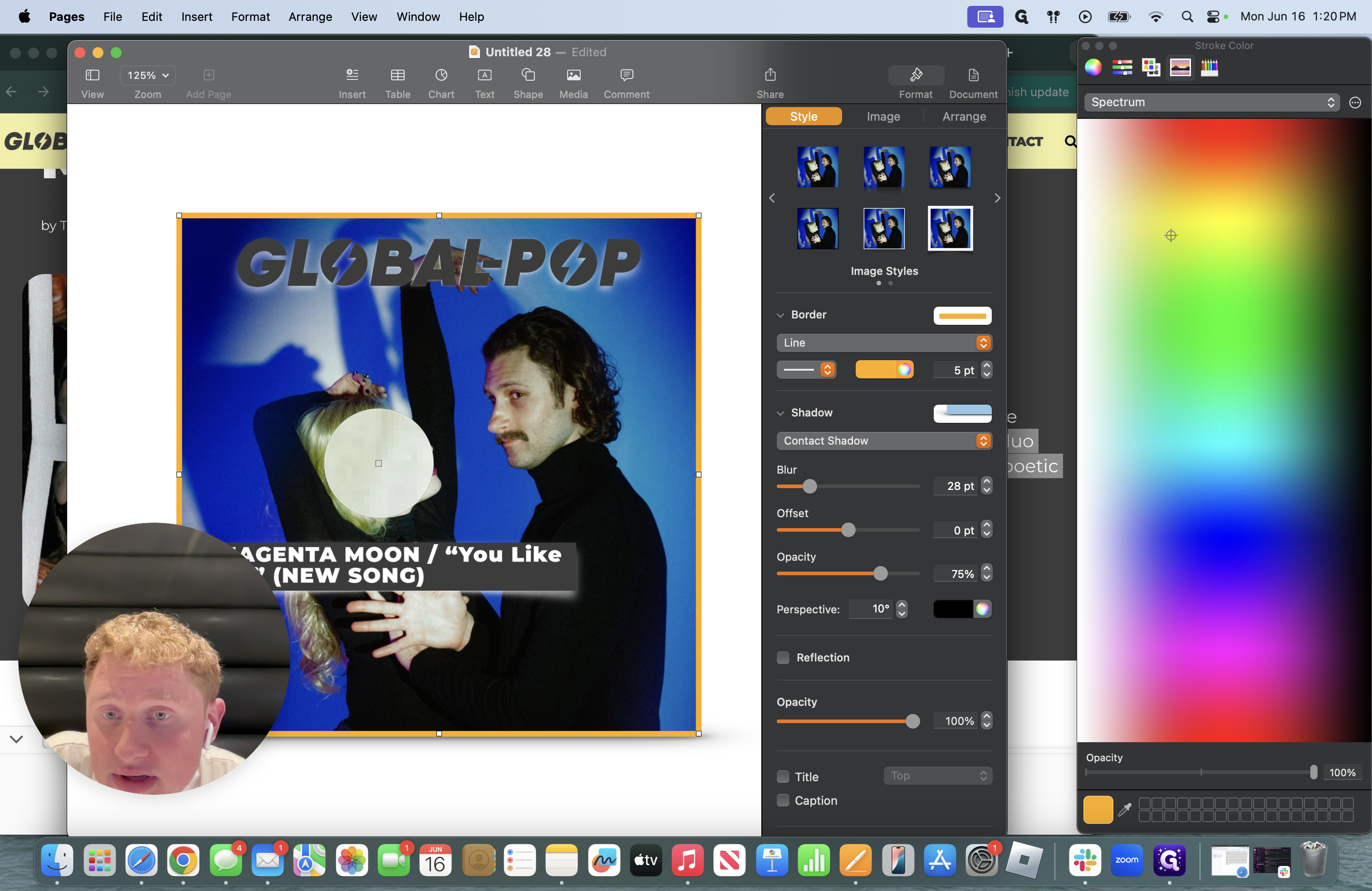1372x891 pixels.
Task: Toggle the Format inspector brush icon
Action: click(916, 75)
